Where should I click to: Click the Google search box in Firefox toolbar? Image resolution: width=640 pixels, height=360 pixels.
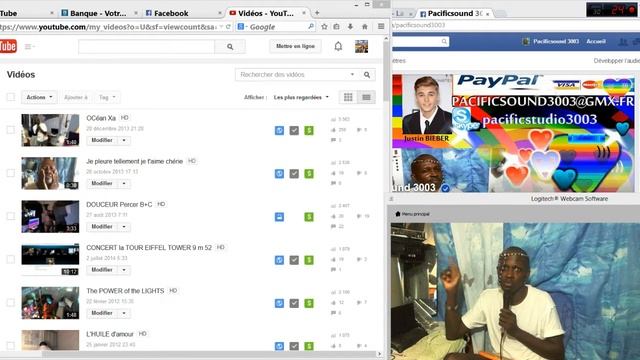pos(276,27)
